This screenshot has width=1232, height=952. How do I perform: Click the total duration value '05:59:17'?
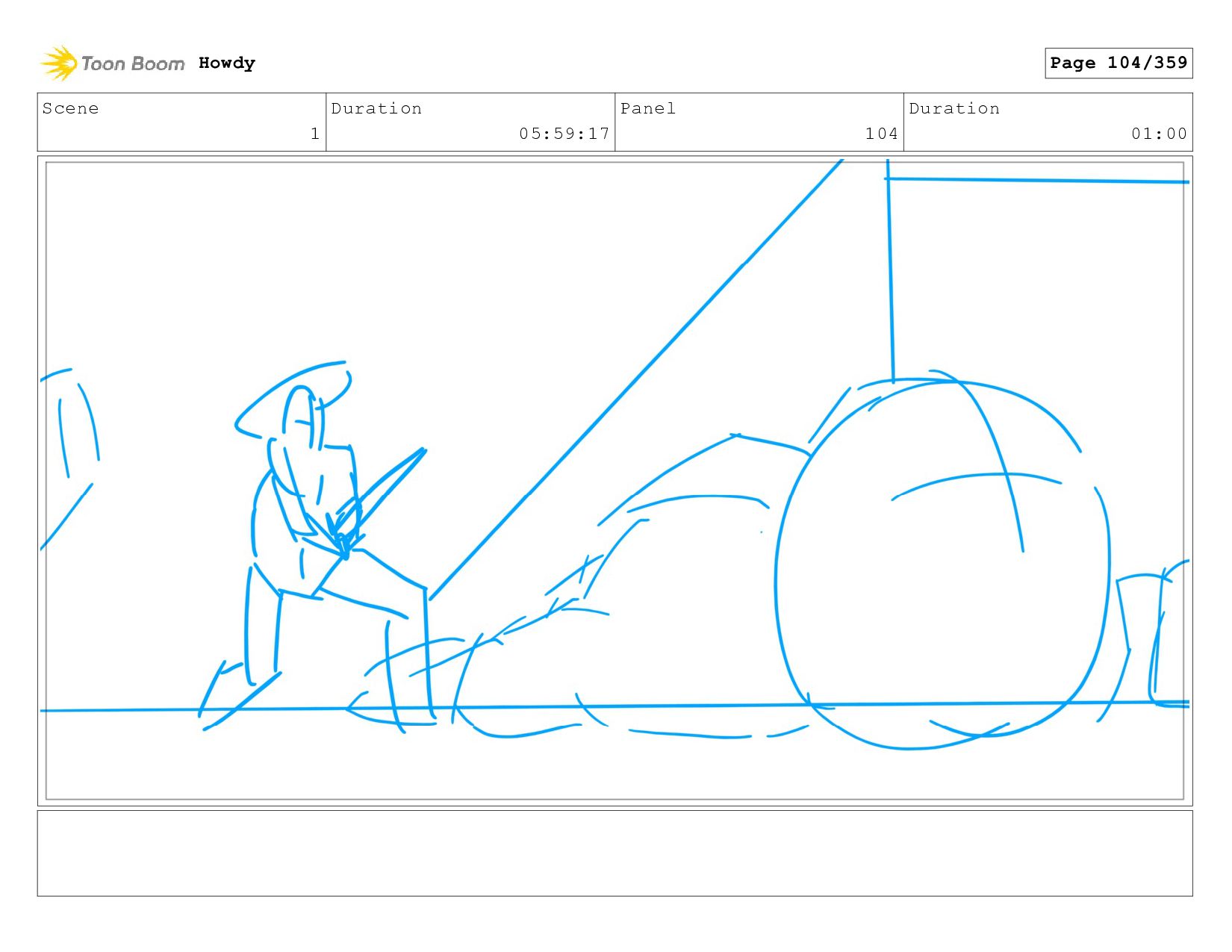(x=564, y=134)
